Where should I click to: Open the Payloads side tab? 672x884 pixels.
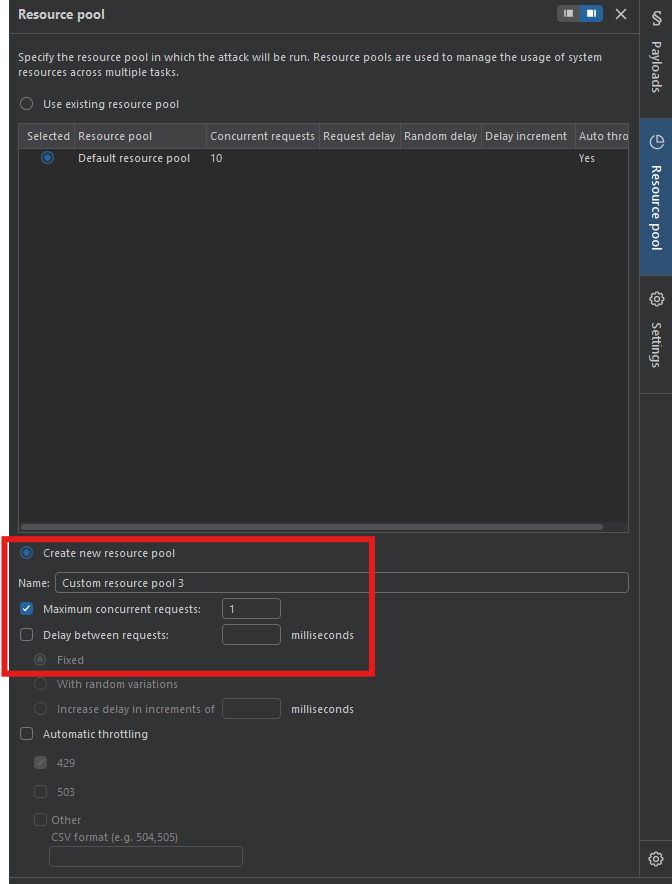click(656, 59)
